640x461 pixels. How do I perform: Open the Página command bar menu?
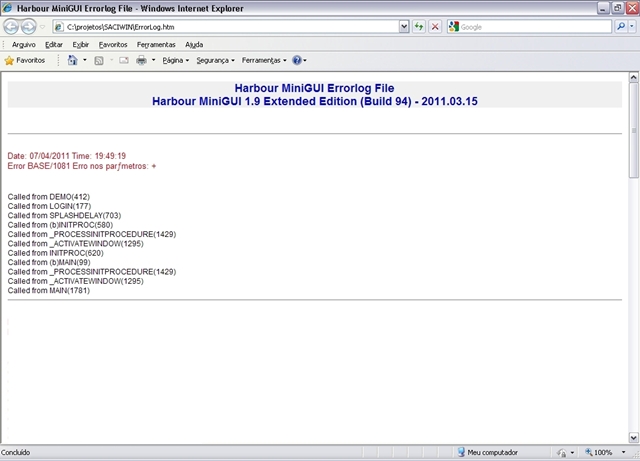(x=176, y=60)
